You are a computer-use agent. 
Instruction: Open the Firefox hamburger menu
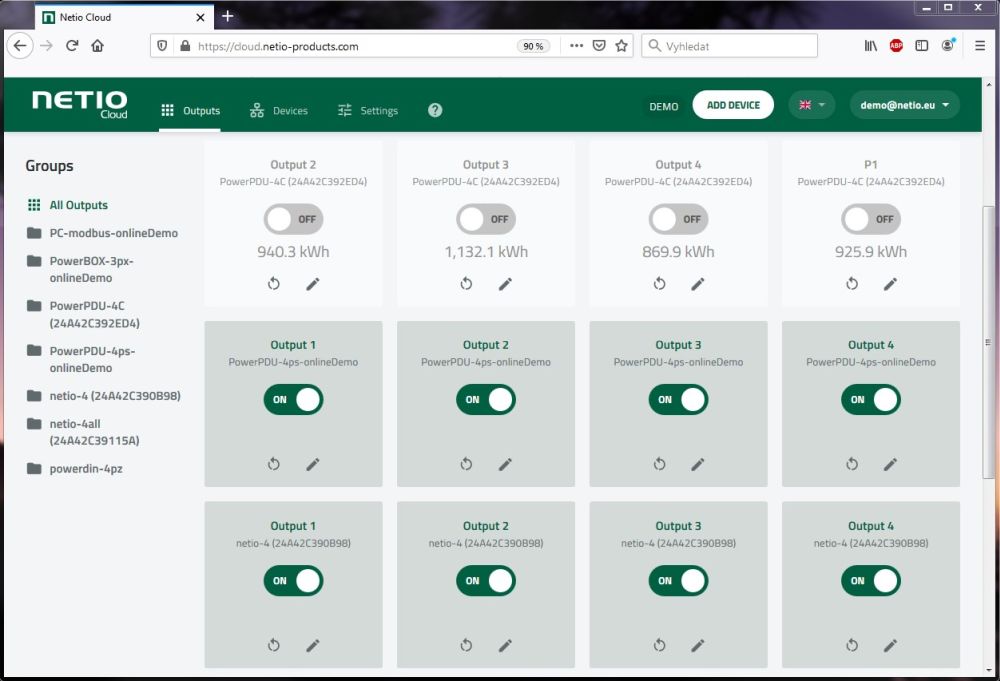[980, 46]
